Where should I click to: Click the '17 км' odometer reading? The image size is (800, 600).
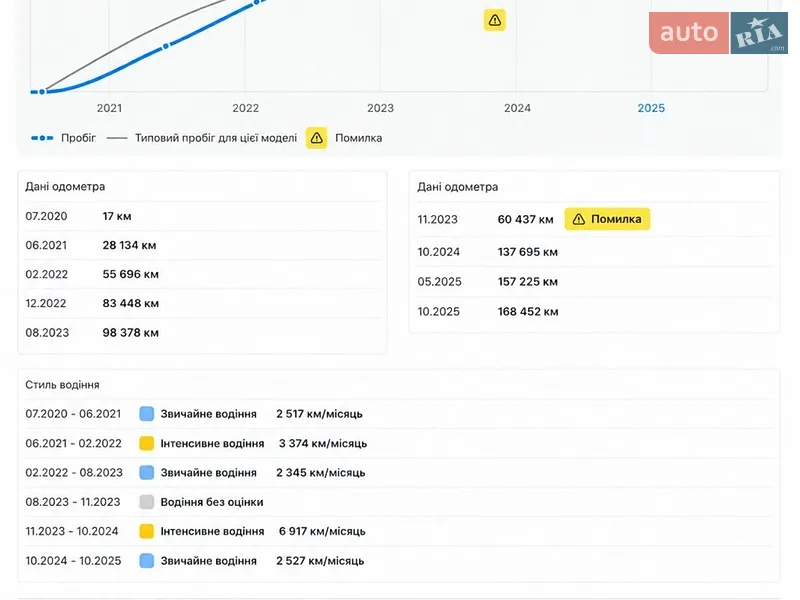coord(117,216)
